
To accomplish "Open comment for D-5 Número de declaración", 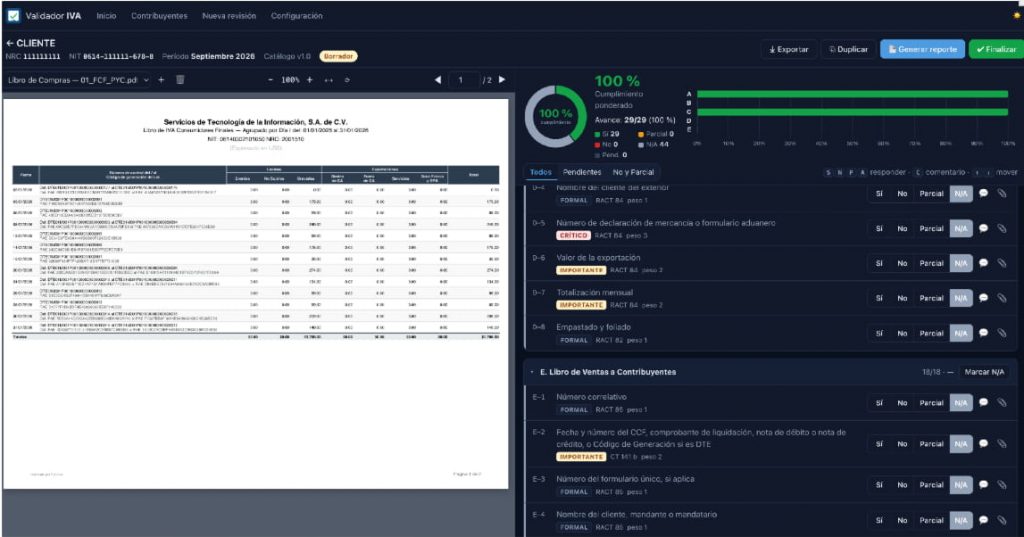I will point(984,229).
